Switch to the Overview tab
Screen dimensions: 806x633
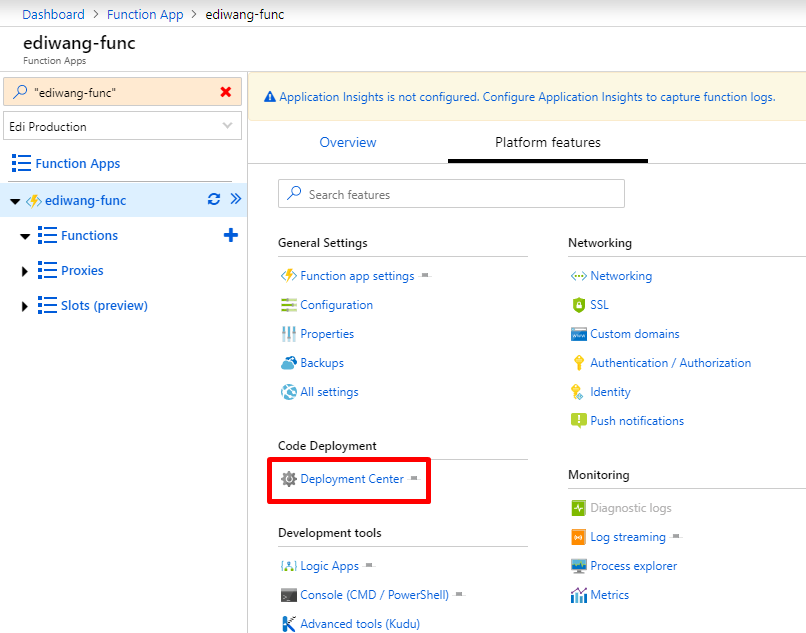(348, 142)
